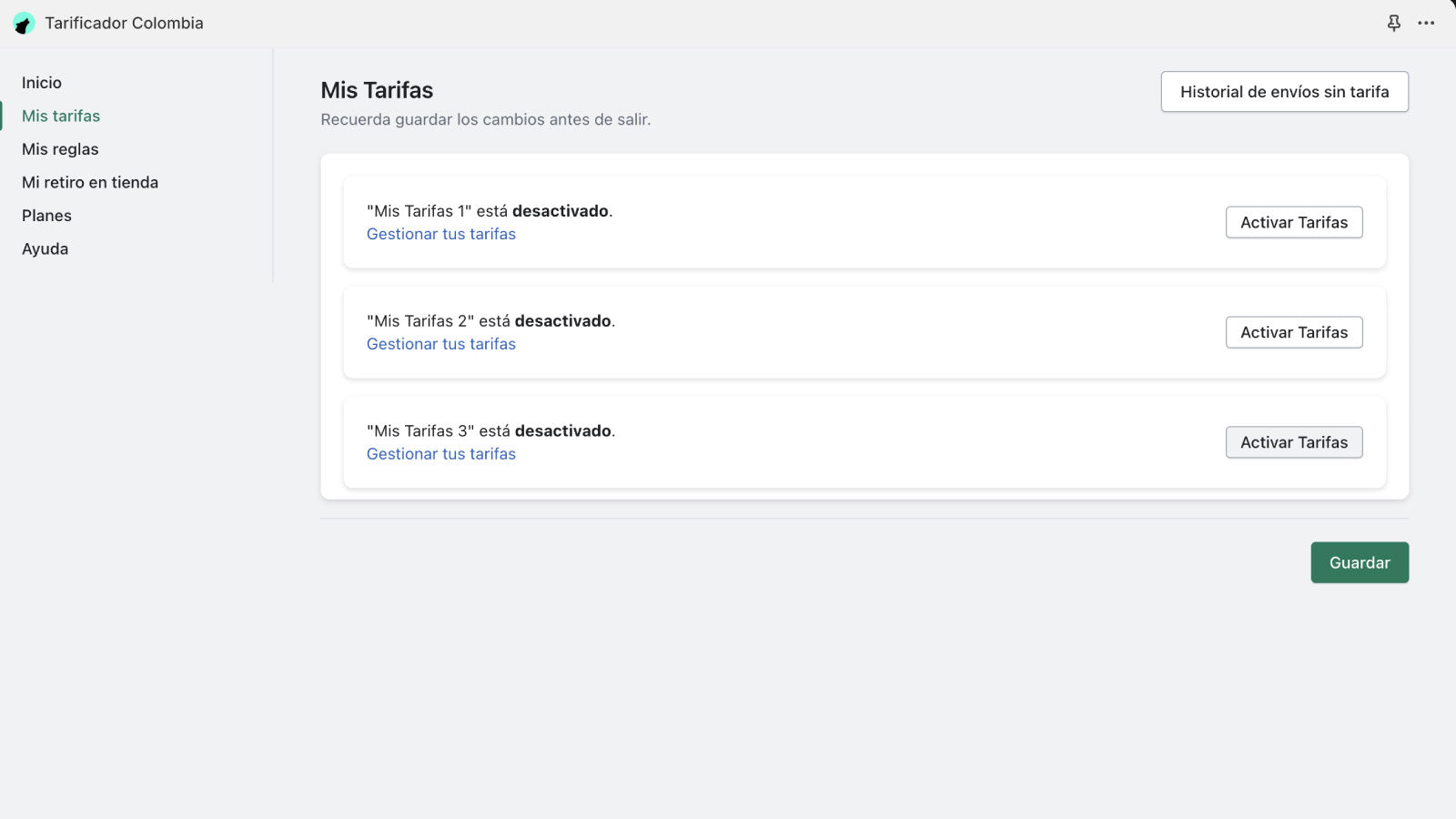1456x819 pixels.
Task: Navigate to Inicio in the sidebar
Action: click(42, 82)
